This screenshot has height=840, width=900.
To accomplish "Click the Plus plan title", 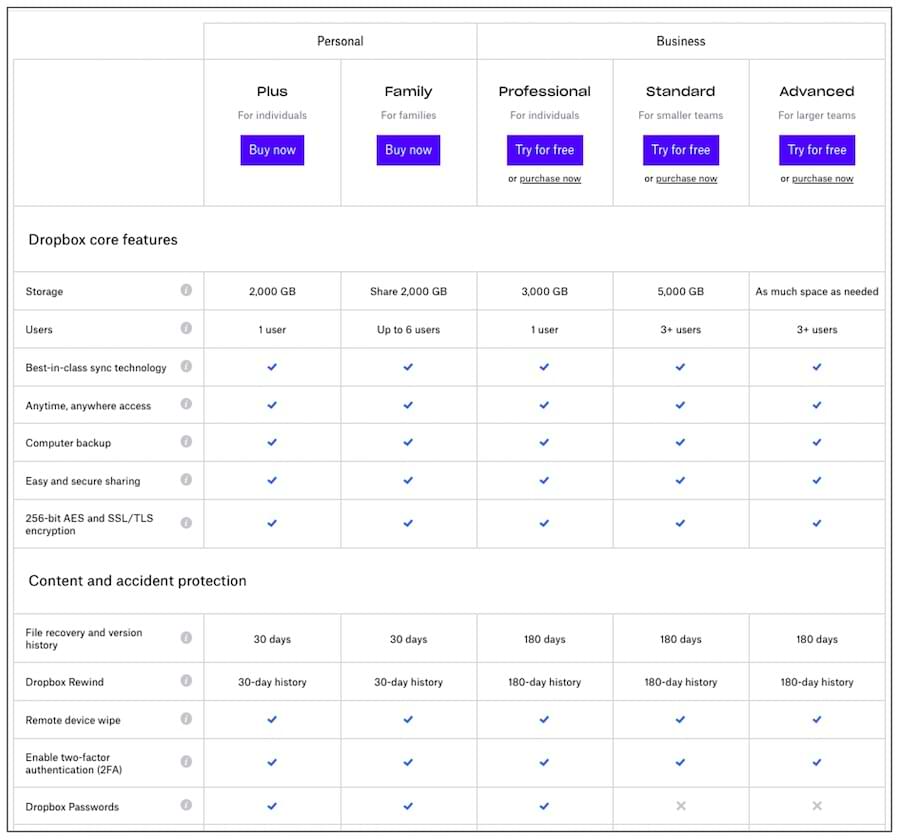I will point(272,91).
